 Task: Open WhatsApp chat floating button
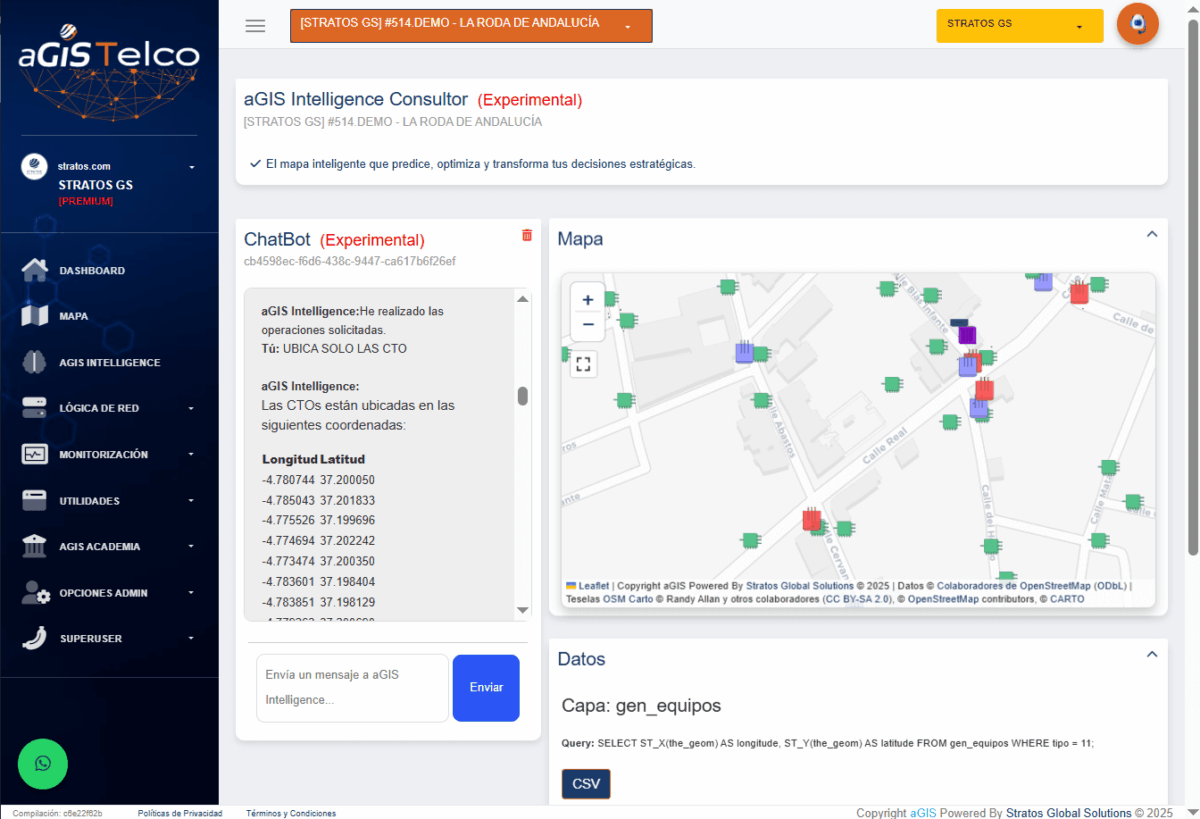43,764
